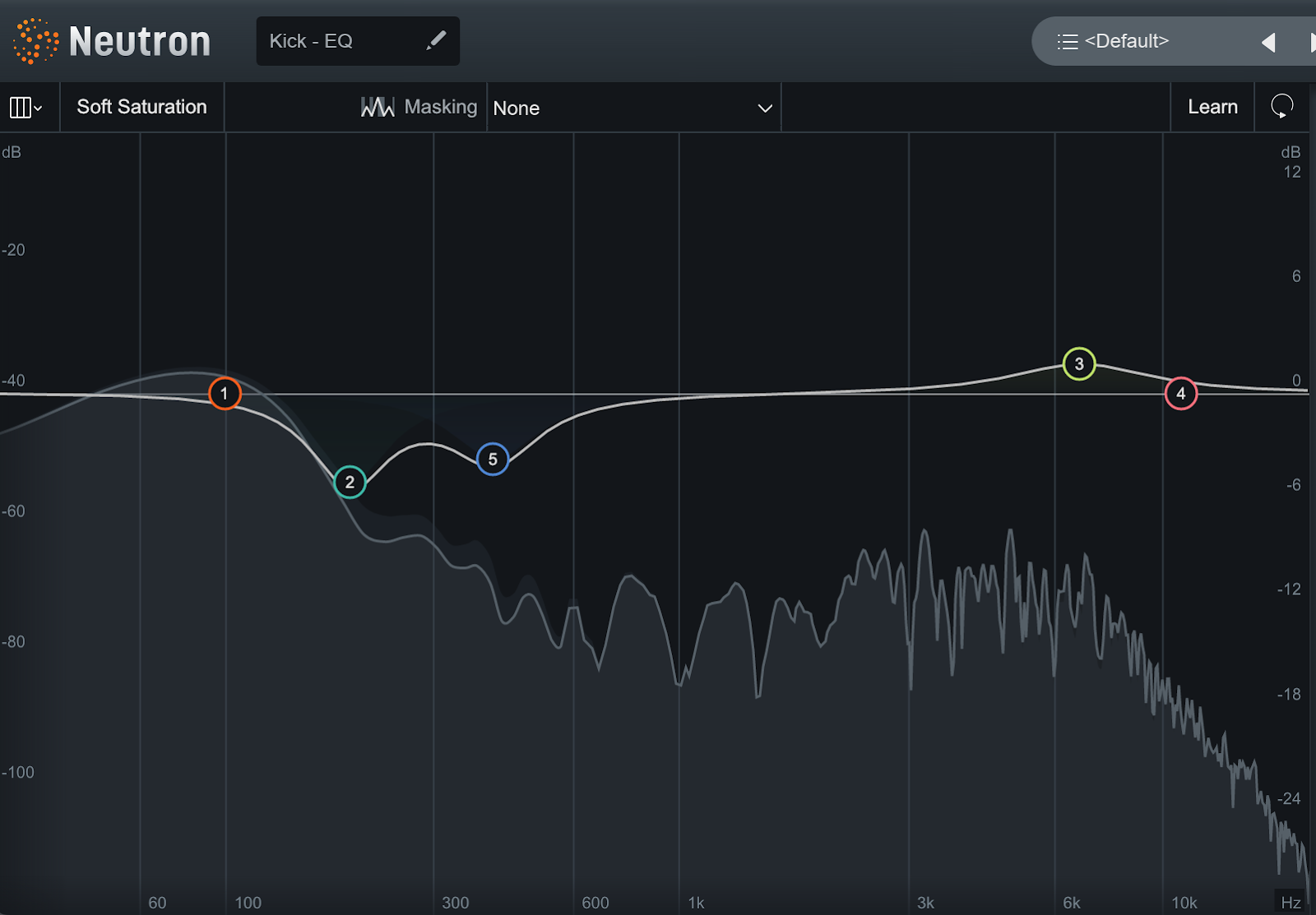Select the teal EQ band node 2
The width and height of the screenshot is (1316, 915).
[x=350, y=482]
